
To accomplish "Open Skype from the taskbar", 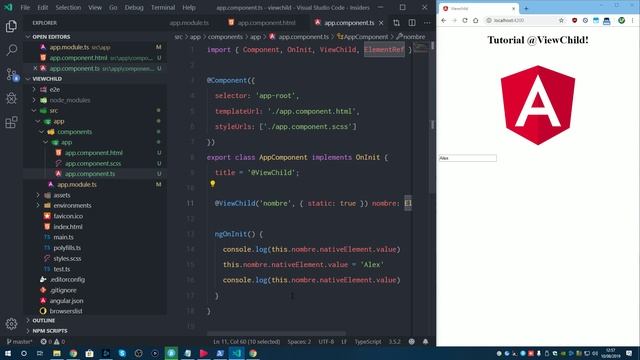I will tap(122, 353).
